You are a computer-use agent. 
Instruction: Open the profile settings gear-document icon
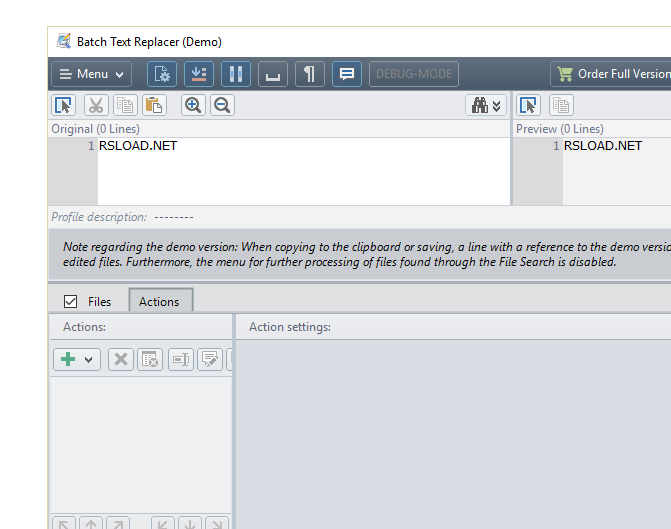[162, 74]
